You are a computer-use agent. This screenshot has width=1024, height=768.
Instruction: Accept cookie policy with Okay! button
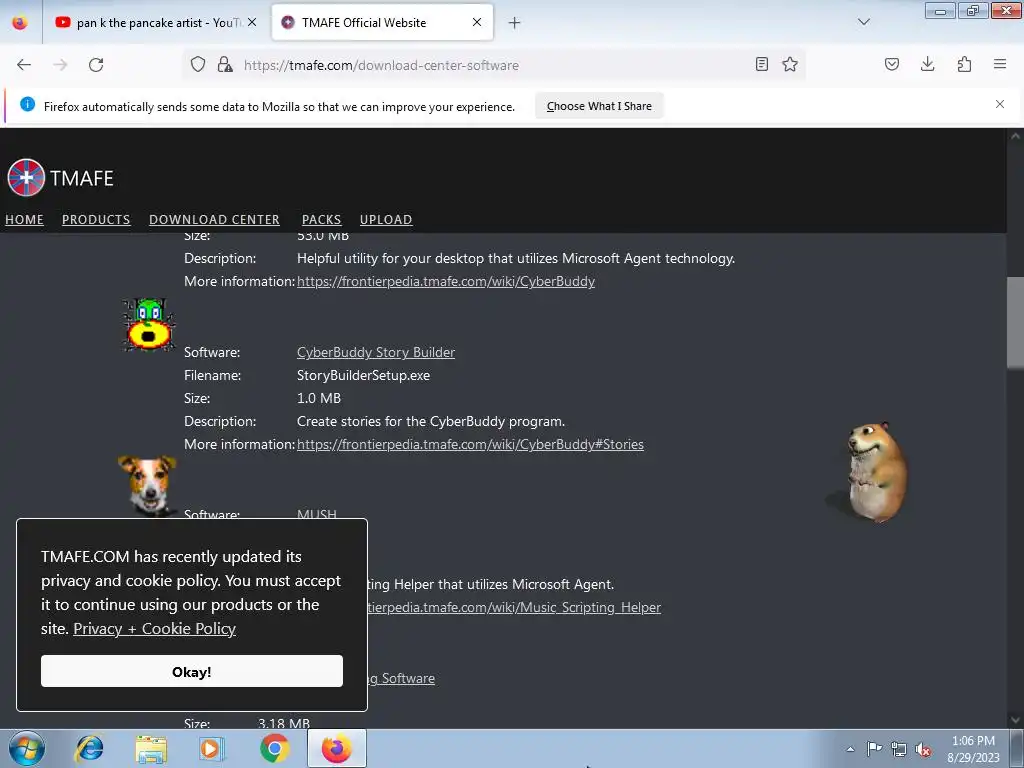tap(191, 671)
